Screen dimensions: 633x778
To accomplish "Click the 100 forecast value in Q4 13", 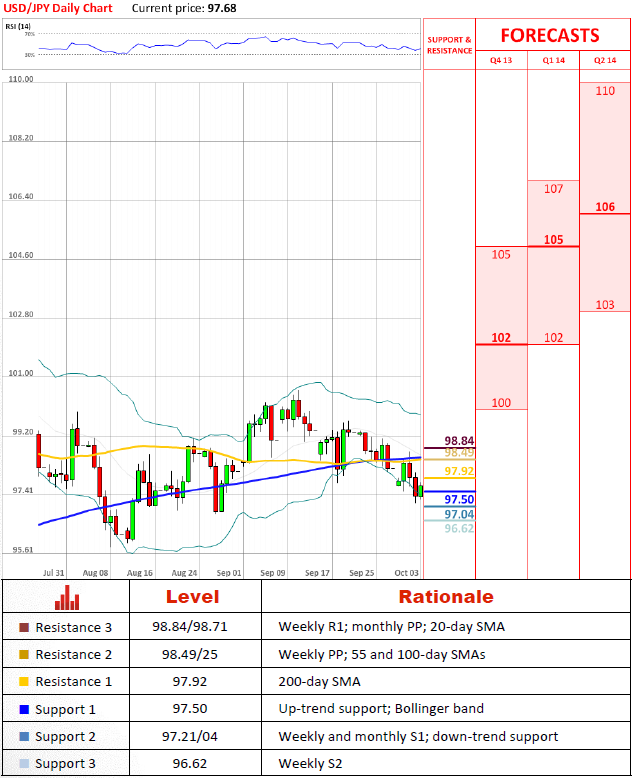I will (501, 403).
